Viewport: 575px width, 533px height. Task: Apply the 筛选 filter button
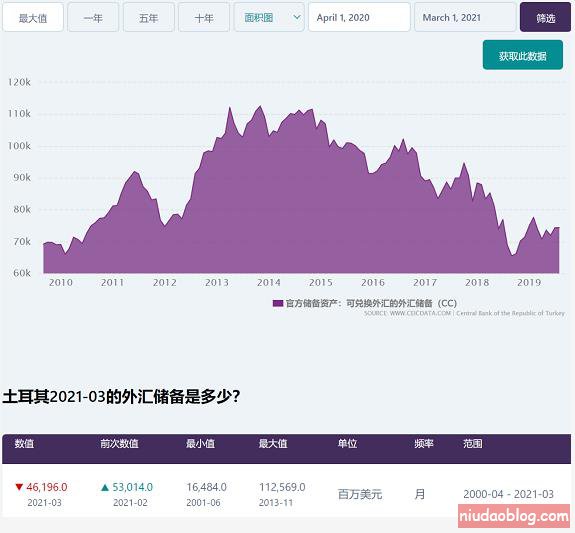[x=545, y=17]
